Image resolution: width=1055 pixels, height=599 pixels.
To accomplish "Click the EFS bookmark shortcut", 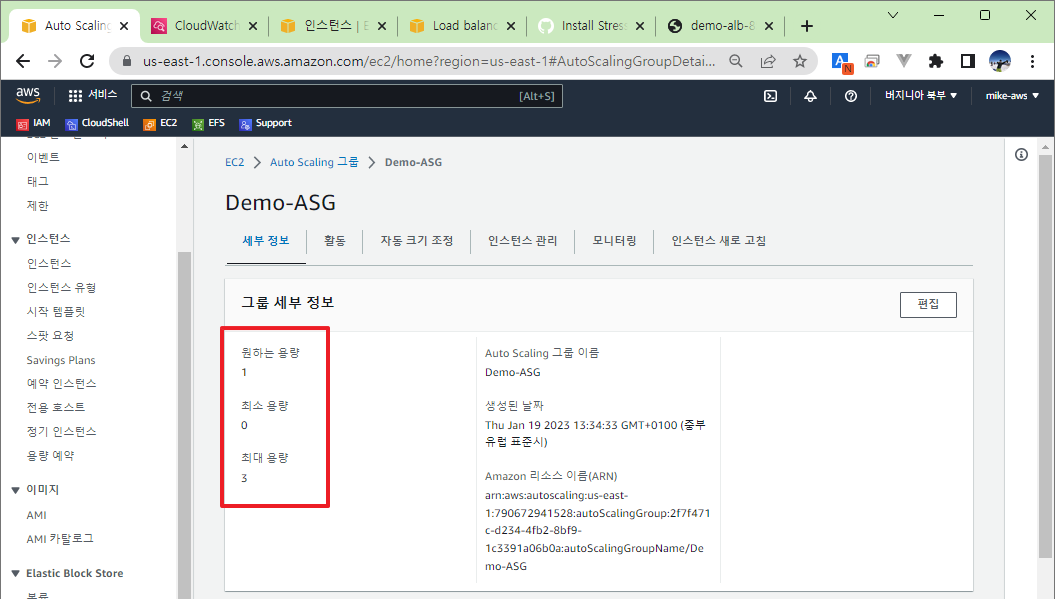I will (x=208, y=123).
